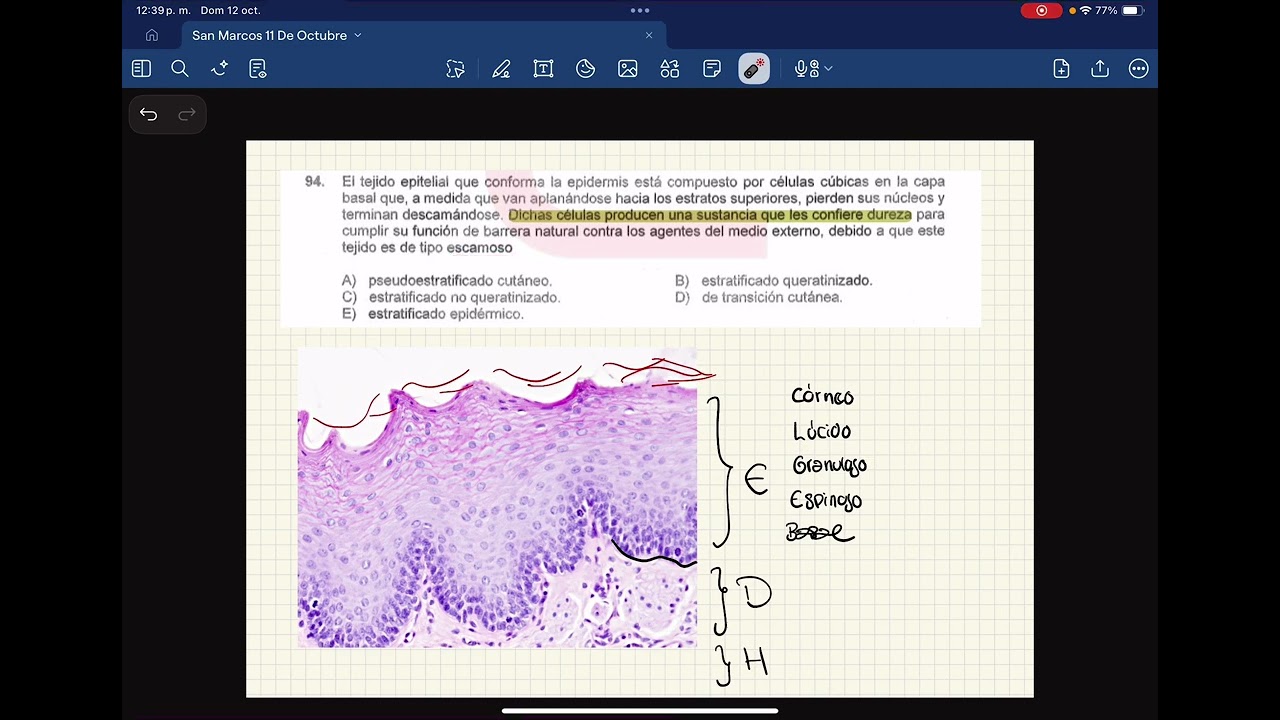Tap the battery status icon
This screenshot has height=720, width=1280.
[1131, 10]
